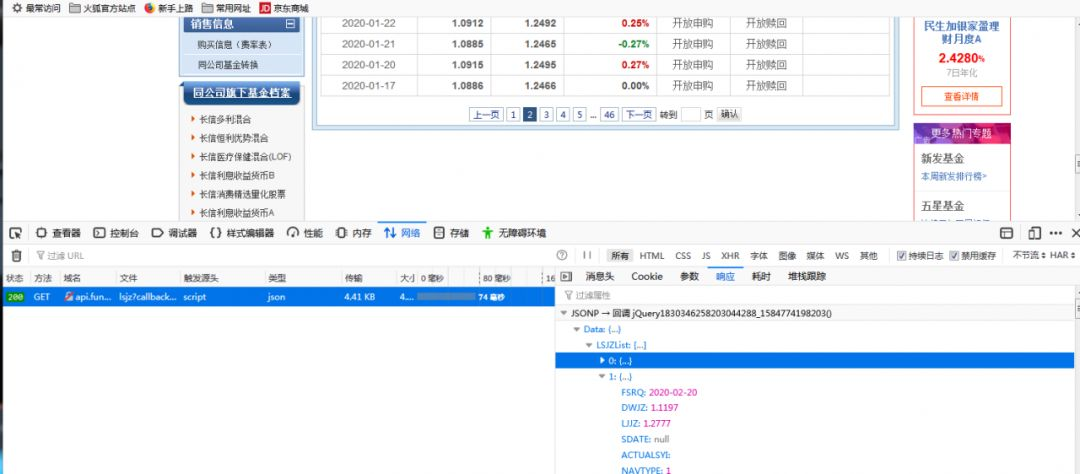
Task: Open the 查看器 inspector tab
Action: 59,233
